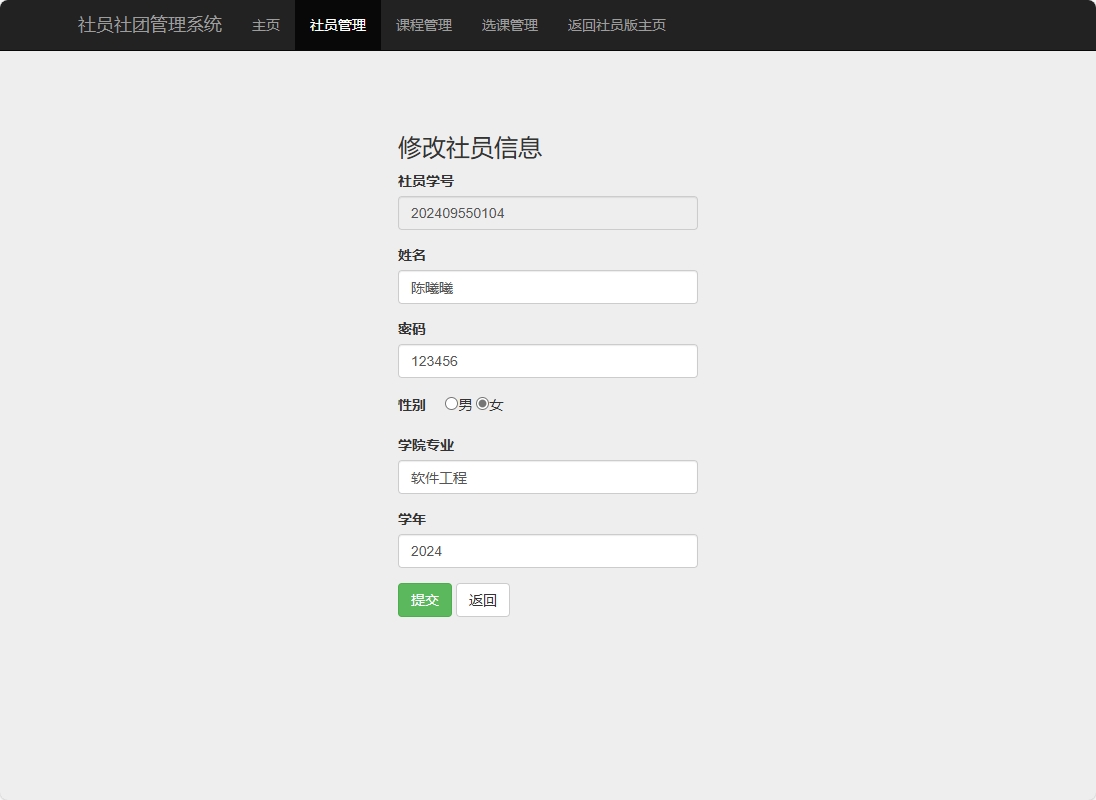Click the 学院专业 major input field
This screenshot has height=800, width=1096.
click(x=547, y=477)
